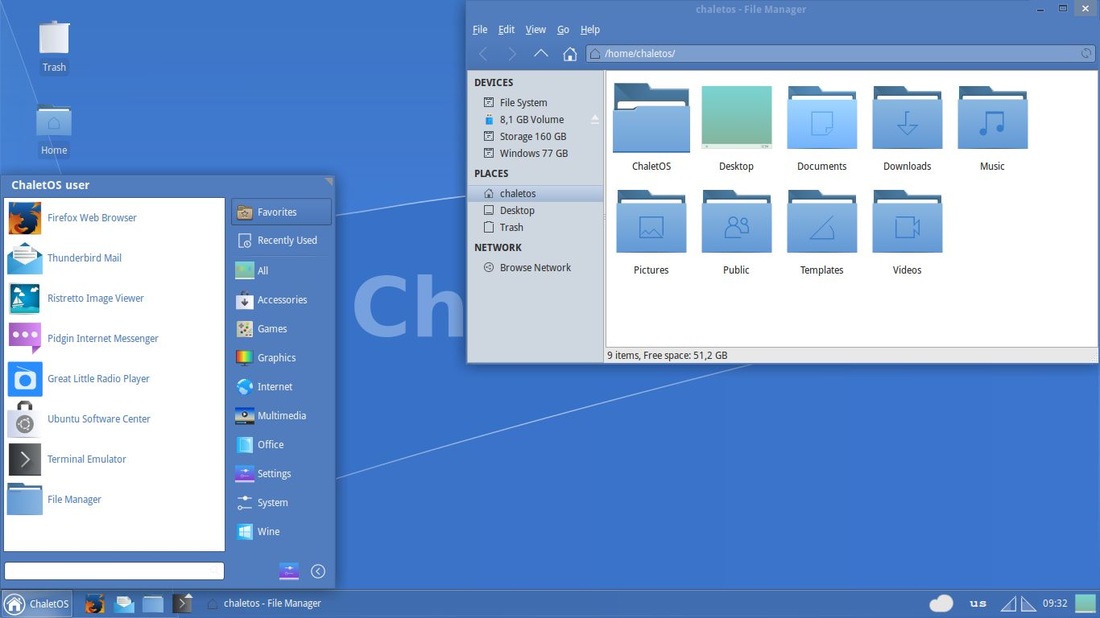Select Browse Network in sidebar
This screenshot has height=618, width=1100.
[x=535, y=267]
